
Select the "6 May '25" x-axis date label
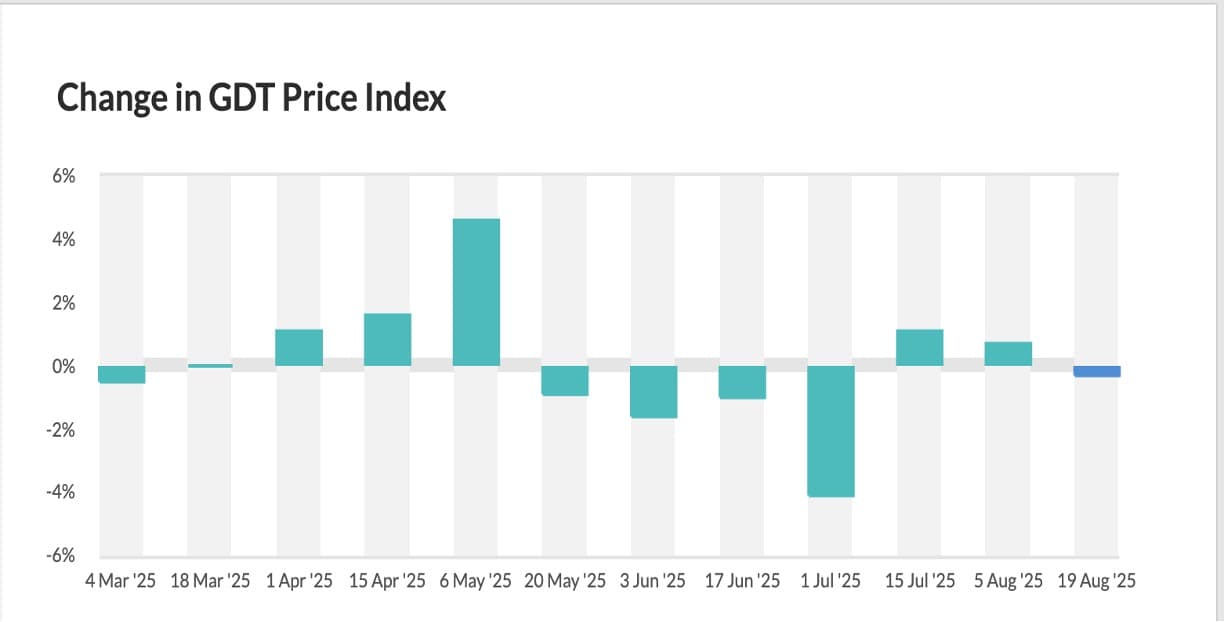(x=475, y=581)
